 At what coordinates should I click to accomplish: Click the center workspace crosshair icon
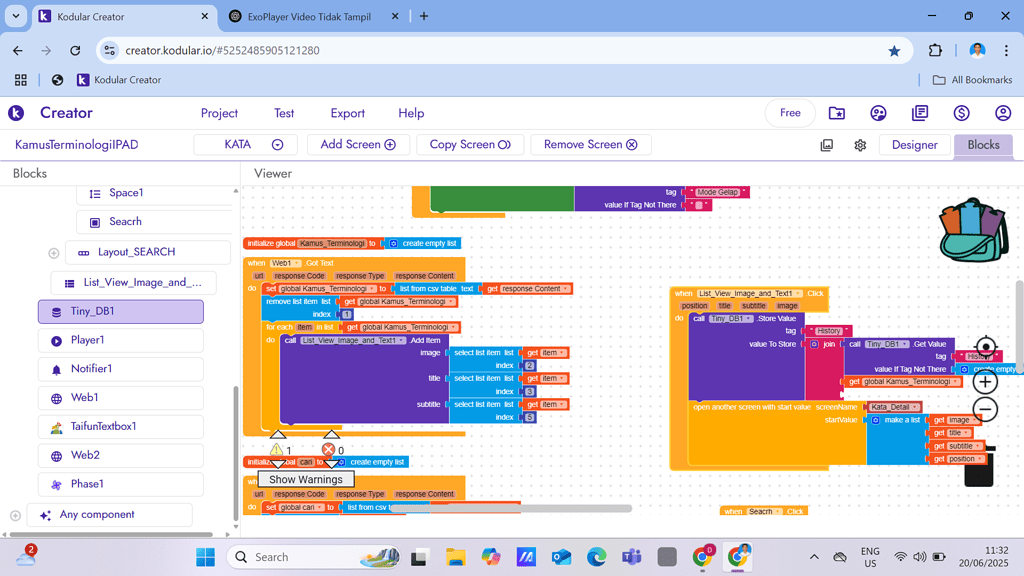click(985, 348)
